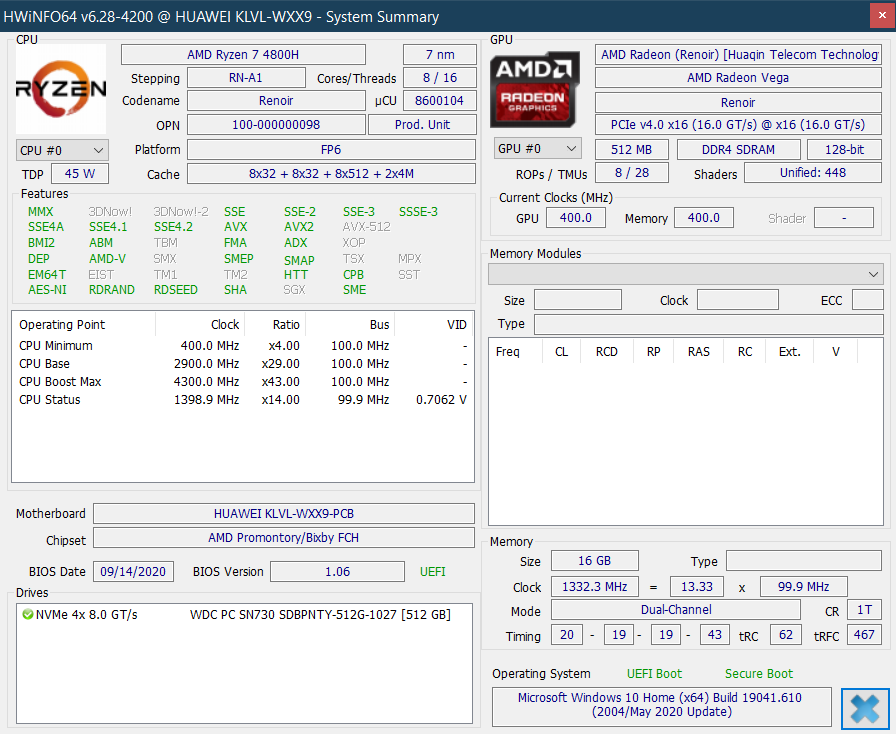Click the HUAWEI KLVL-WXX9-PCB motherboard field
This screenshot has height=734, width=896.
coord(284,513)
